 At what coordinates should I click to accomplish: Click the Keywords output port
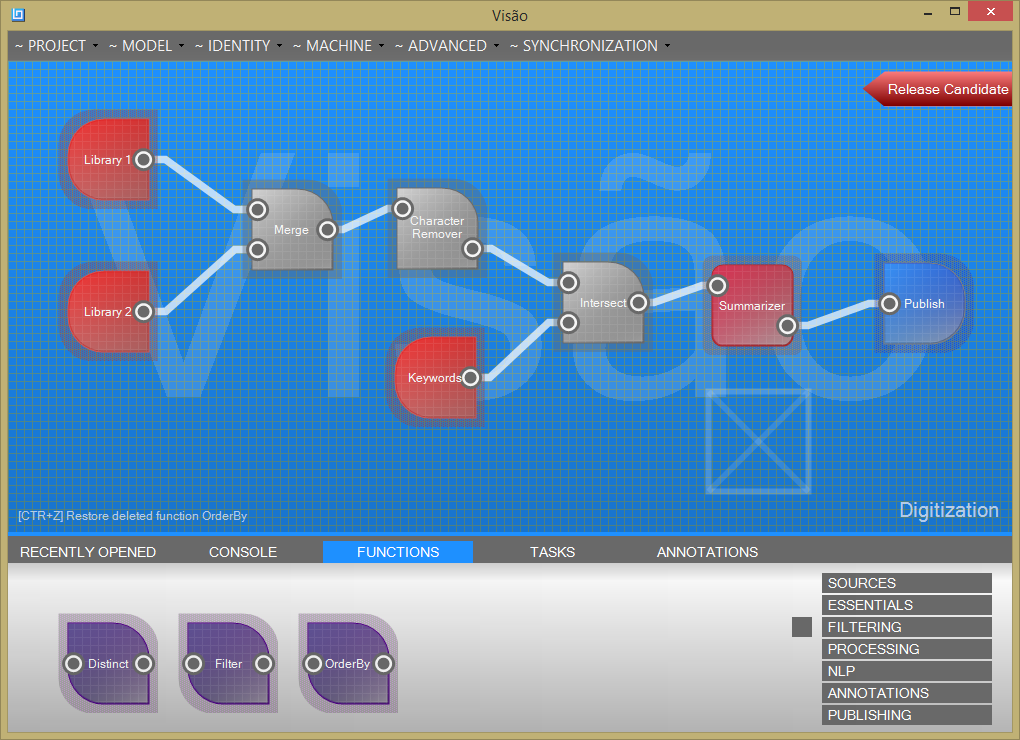click(x=470, y=377)
